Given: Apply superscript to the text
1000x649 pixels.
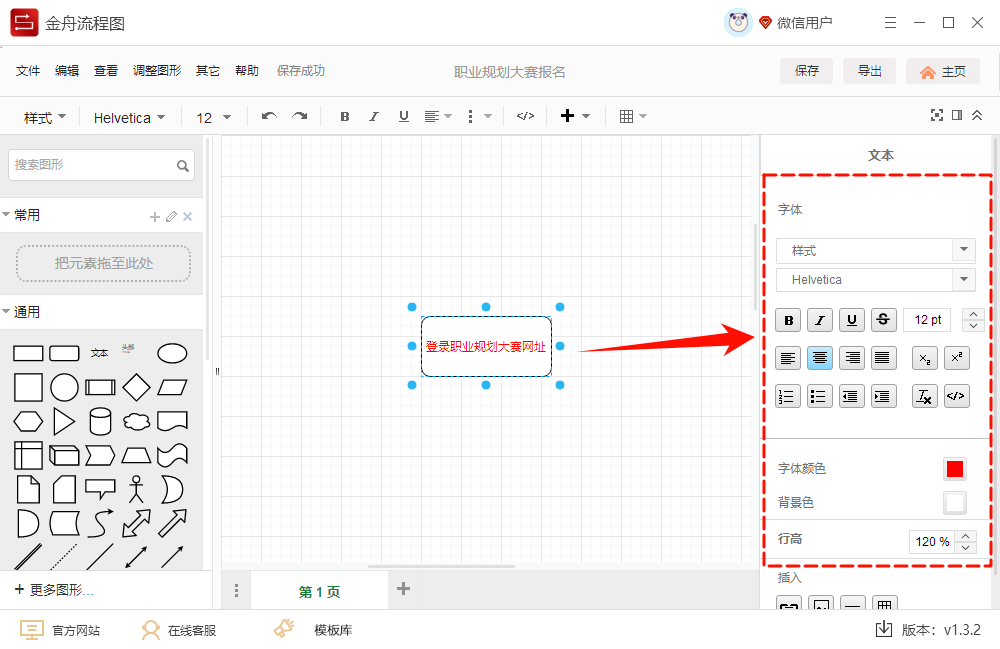Looking at the screenshot, I should pos(957,357).
